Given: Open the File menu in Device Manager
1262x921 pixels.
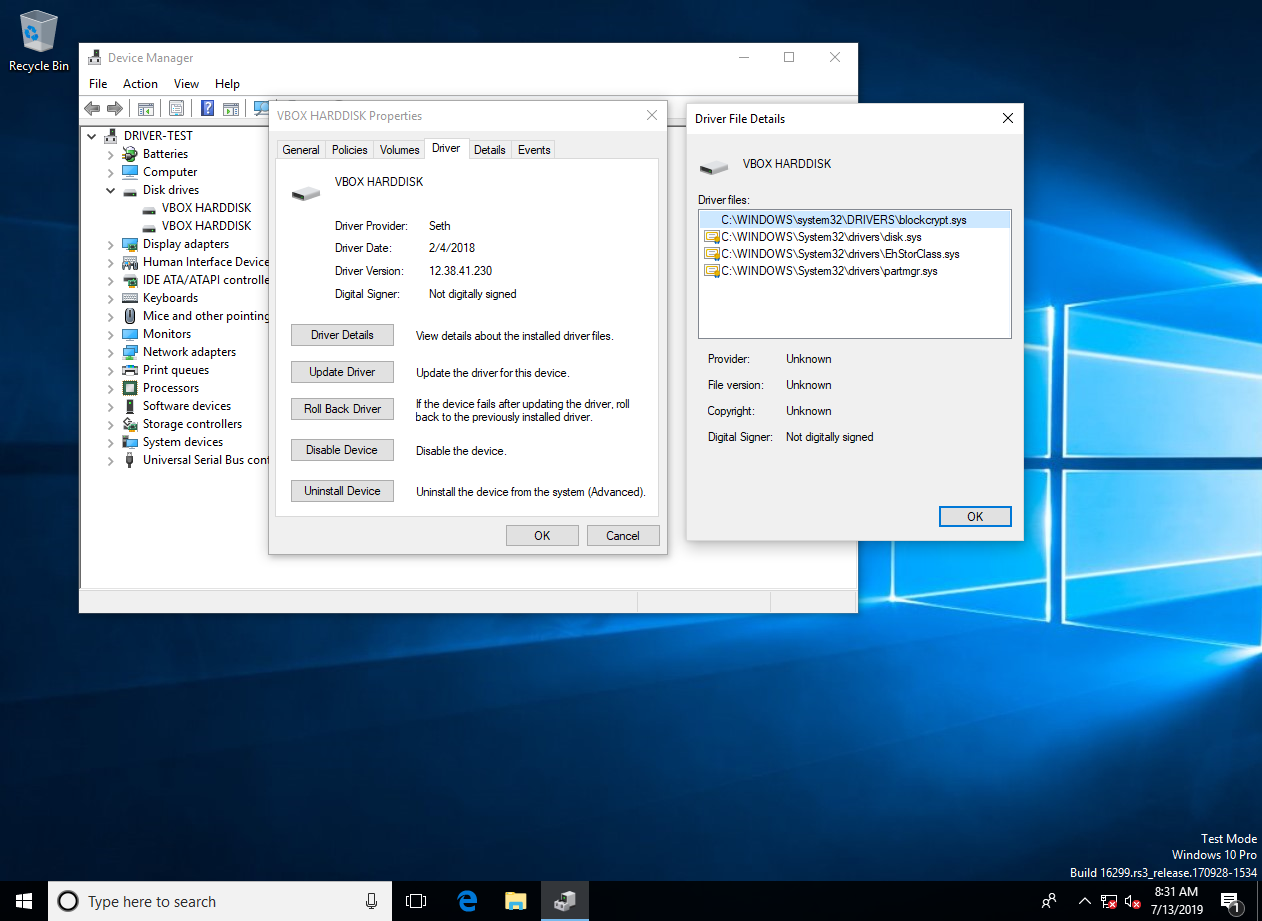Looking at the screenshot, I should [x=98, y=84].
